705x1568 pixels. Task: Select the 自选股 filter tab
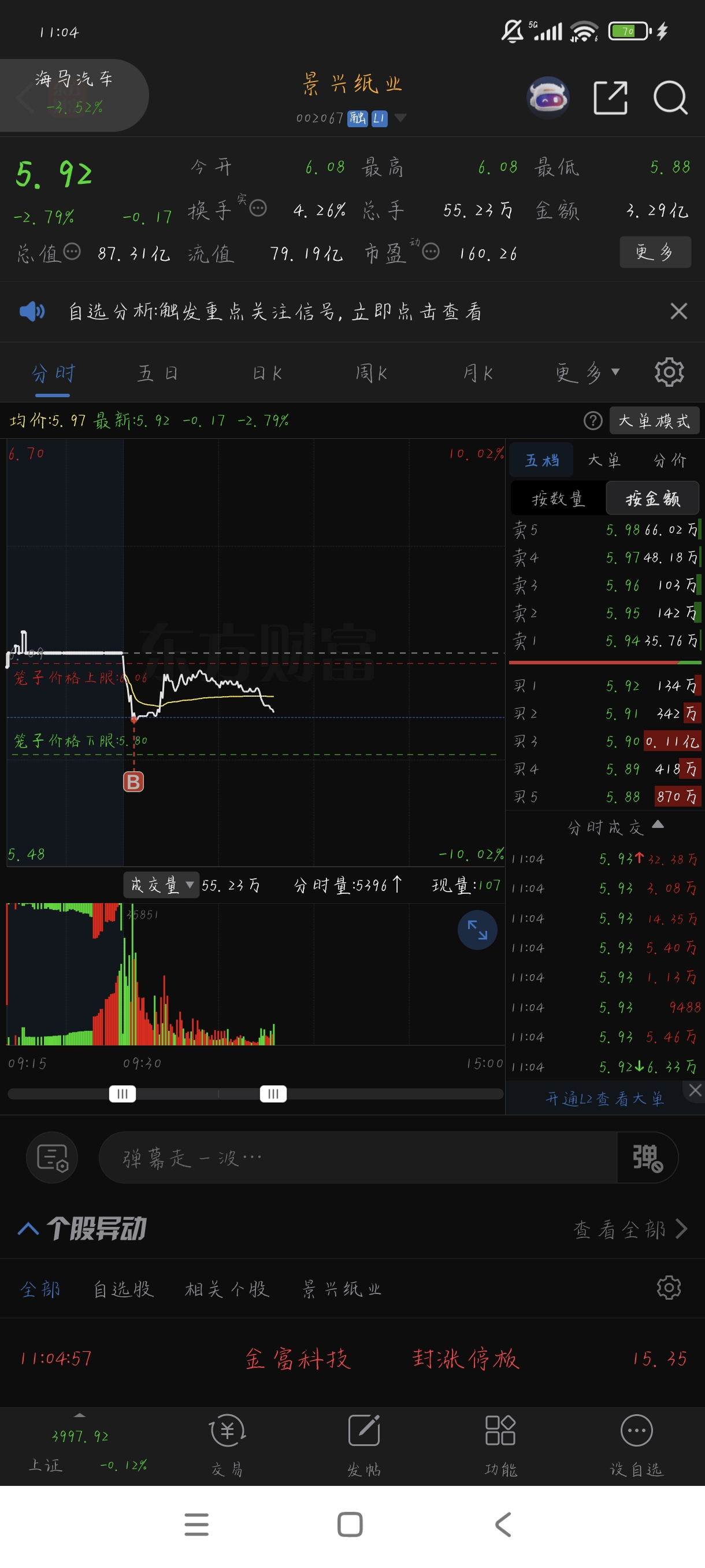click(x=124, y=1288)
